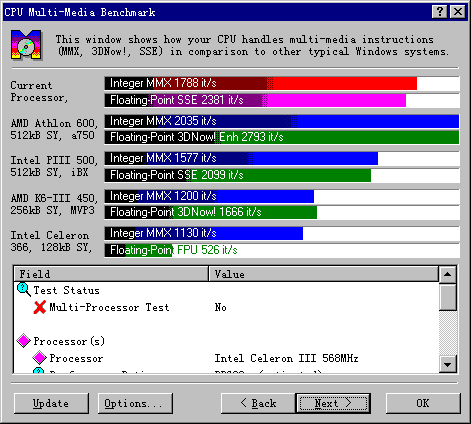Click the magenta diamond beside Processor(s)

click(23, 341)
